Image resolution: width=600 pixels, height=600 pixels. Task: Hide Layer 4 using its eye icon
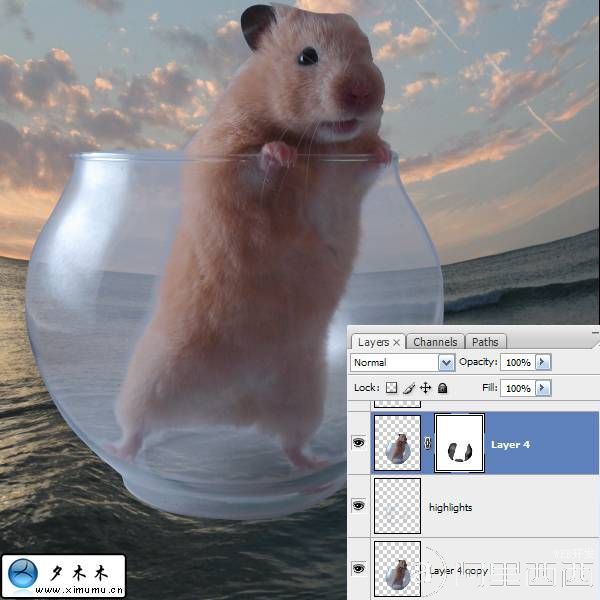click(x=359, y=443)
